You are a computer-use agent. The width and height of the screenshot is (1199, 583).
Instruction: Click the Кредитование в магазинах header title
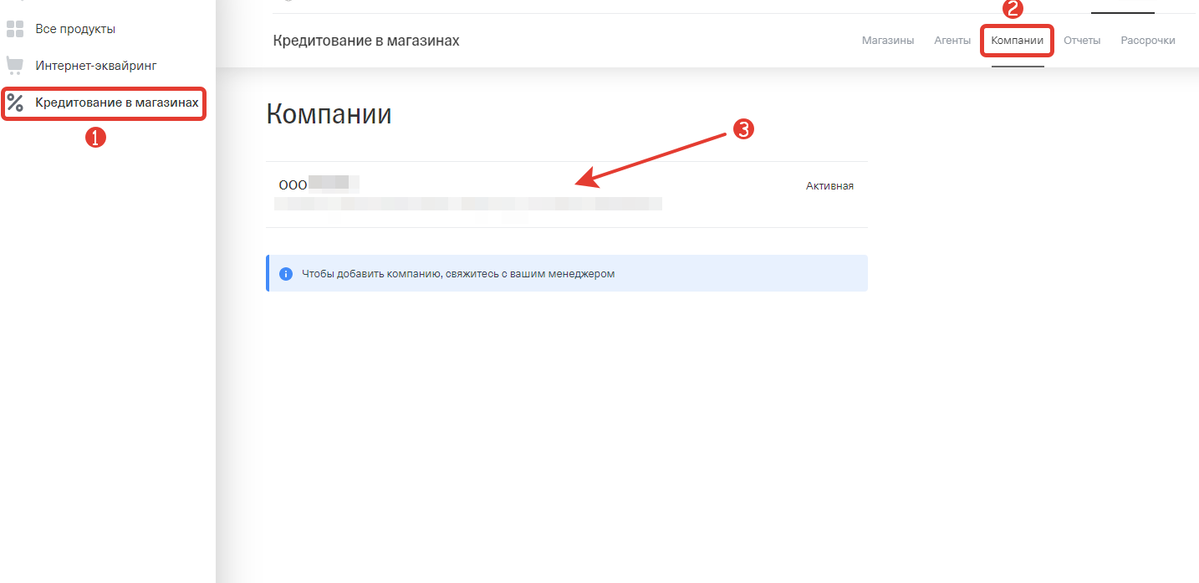coord(365,41)
